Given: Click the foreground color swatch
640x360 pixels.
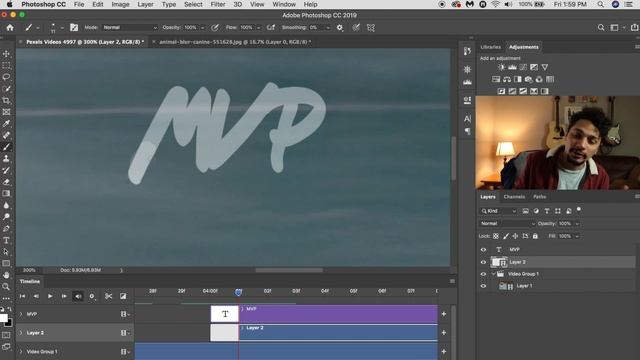Looking at the screenshot, I should (x=3, y=318).
